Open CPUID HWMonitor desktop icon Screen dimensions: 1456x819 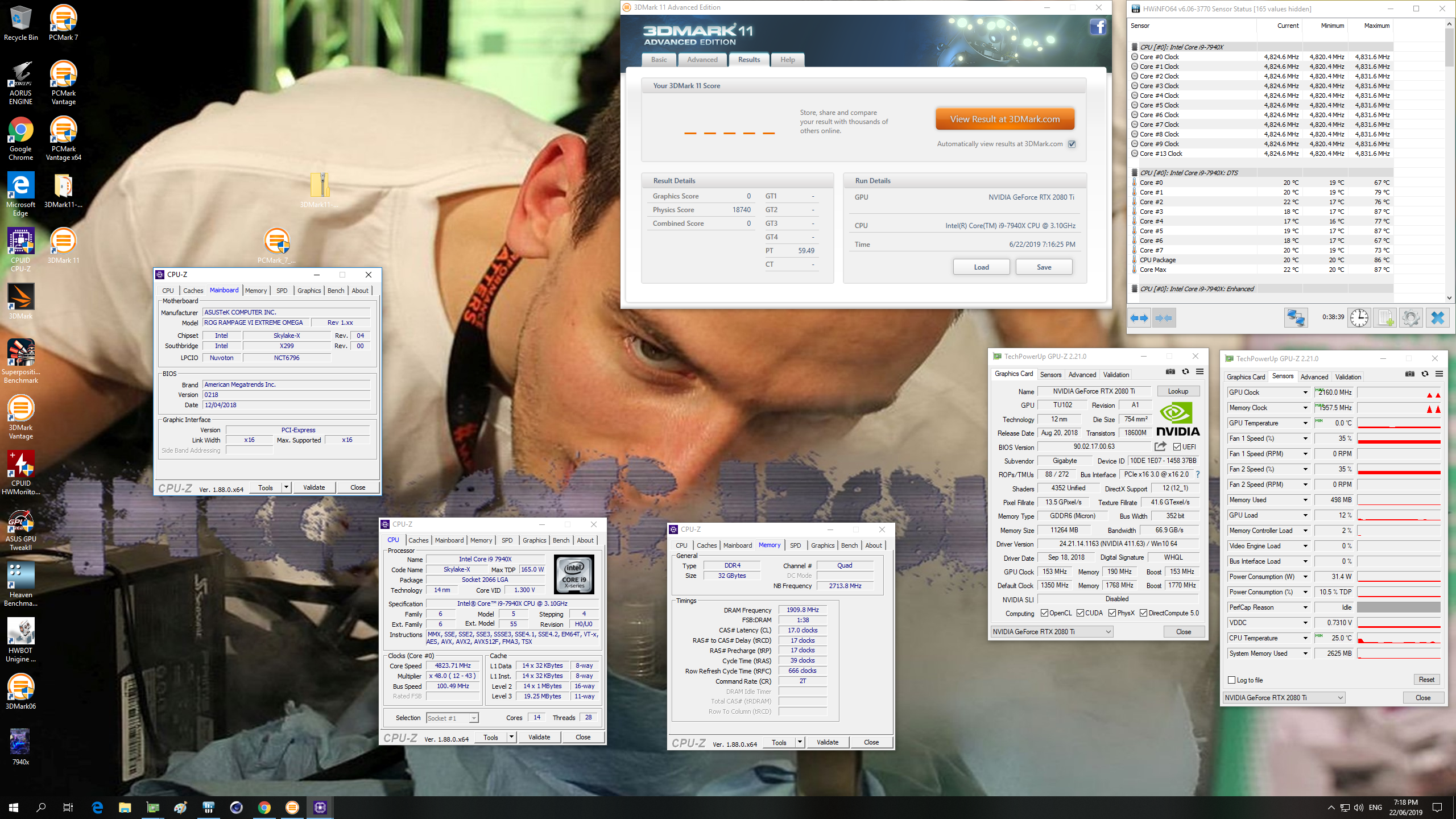click(x=21, y=473)
